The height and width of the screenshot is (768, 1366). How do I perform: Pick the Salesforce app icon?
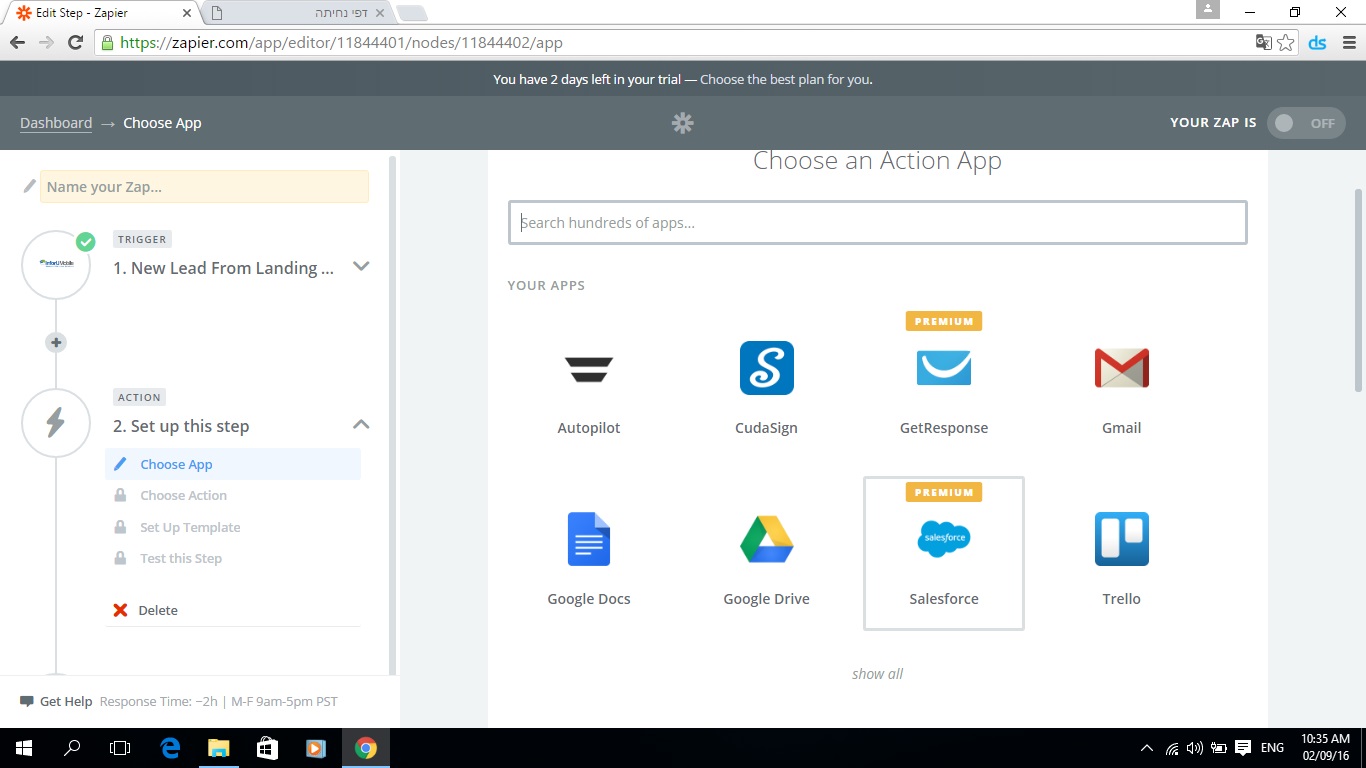coord(943,539)
